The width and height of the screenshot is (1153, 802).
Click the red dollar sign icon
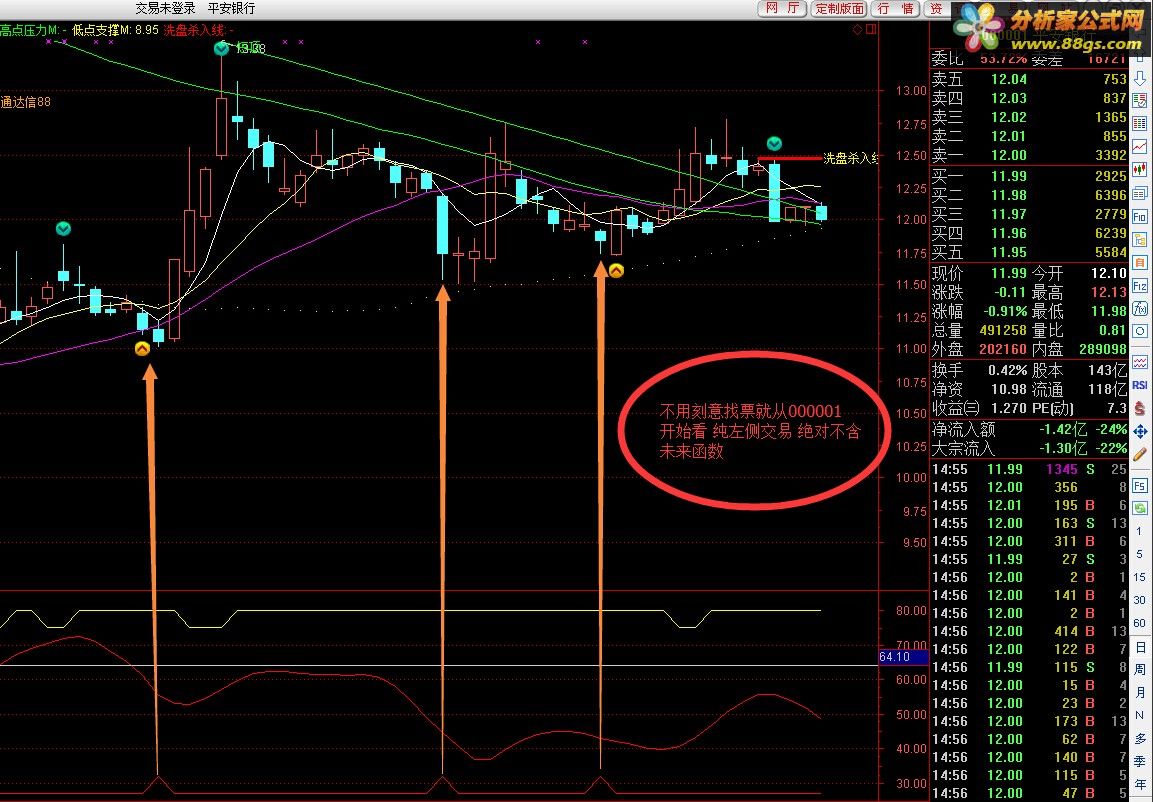[x=1140, y=407]
